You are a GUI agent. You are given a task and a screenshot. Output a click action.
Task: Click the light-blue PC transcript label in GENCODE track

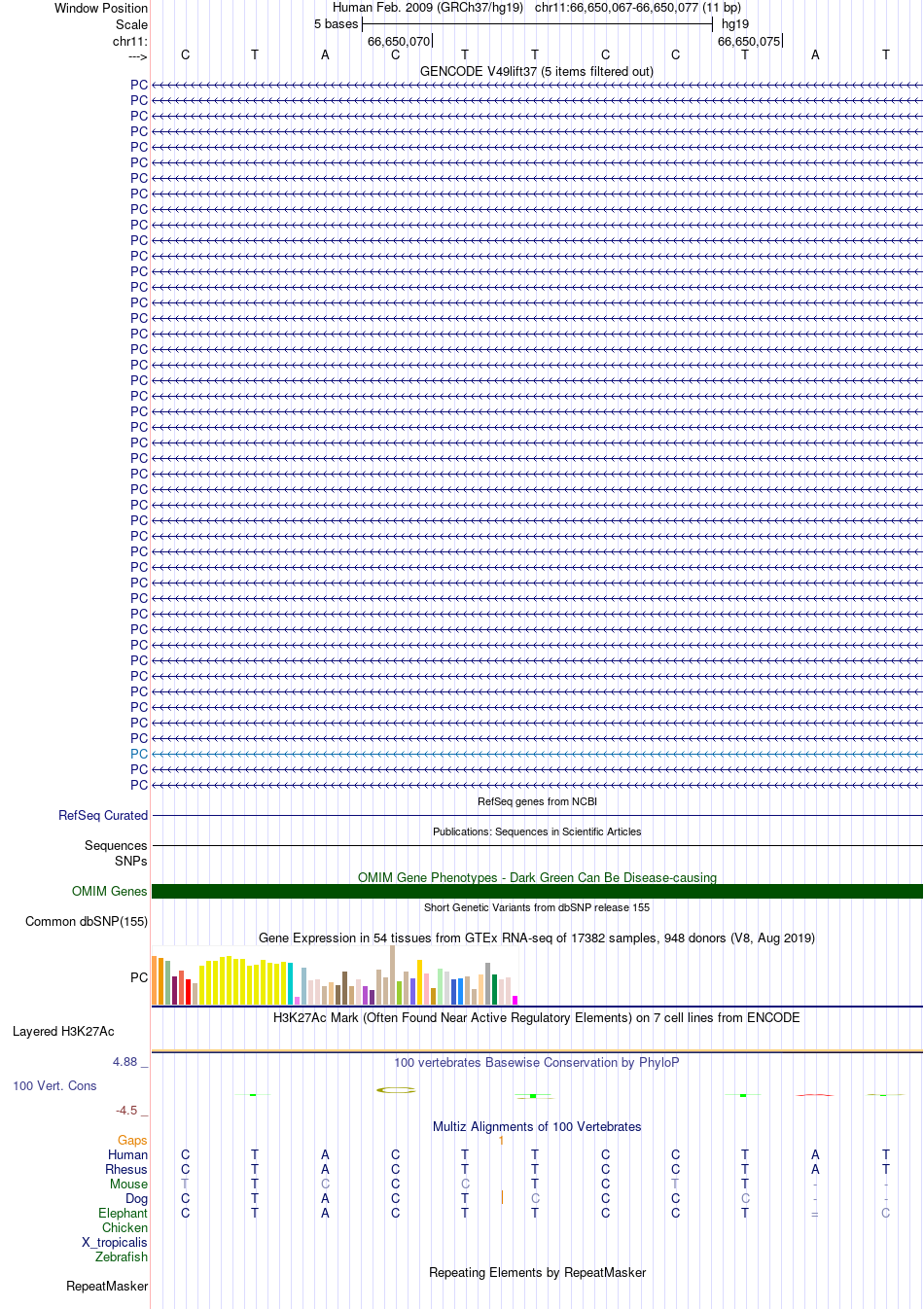click(139, 754)
